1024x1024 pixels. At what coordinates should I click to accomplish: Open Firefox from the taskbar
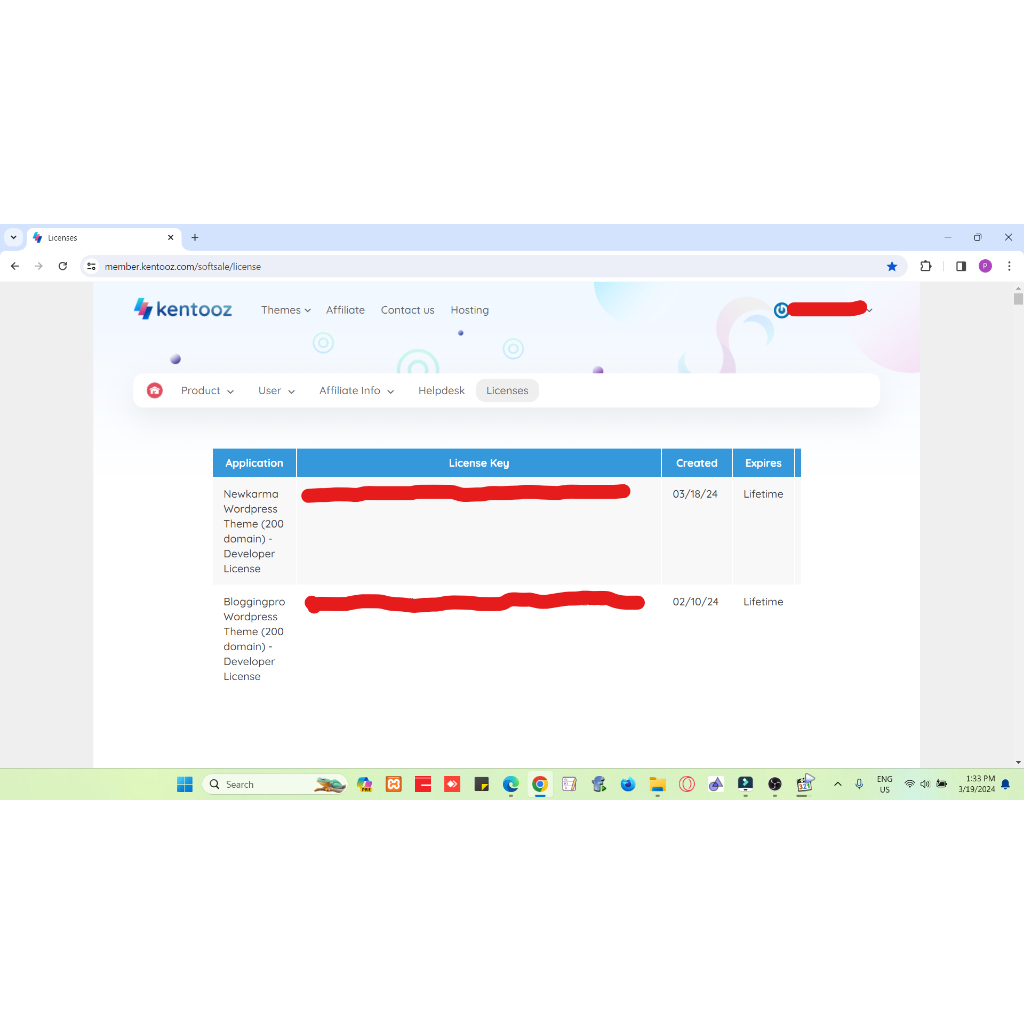(628, 784)
